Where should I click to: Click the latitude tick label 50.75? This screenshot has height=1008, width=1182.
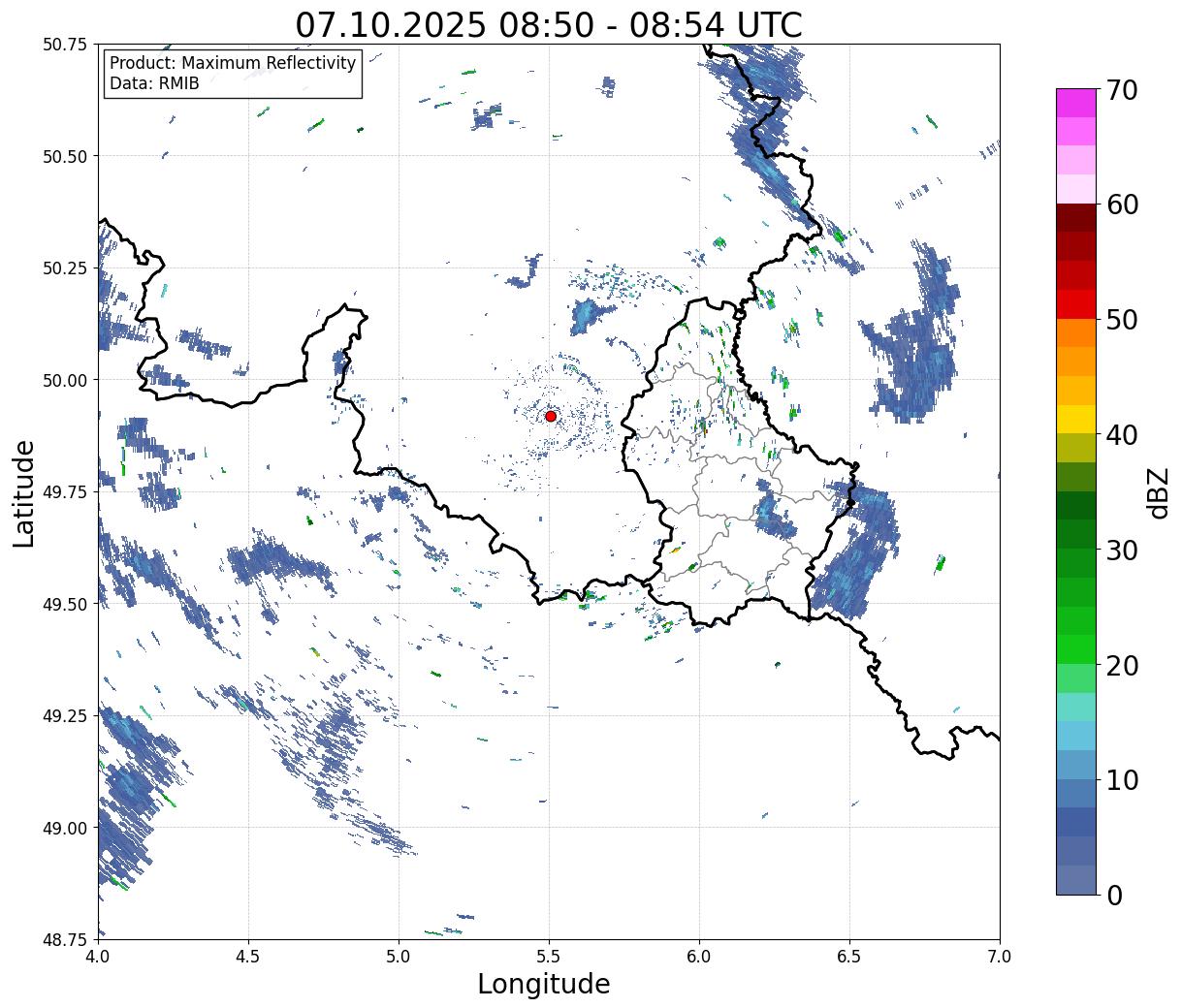tap(65, 45)
